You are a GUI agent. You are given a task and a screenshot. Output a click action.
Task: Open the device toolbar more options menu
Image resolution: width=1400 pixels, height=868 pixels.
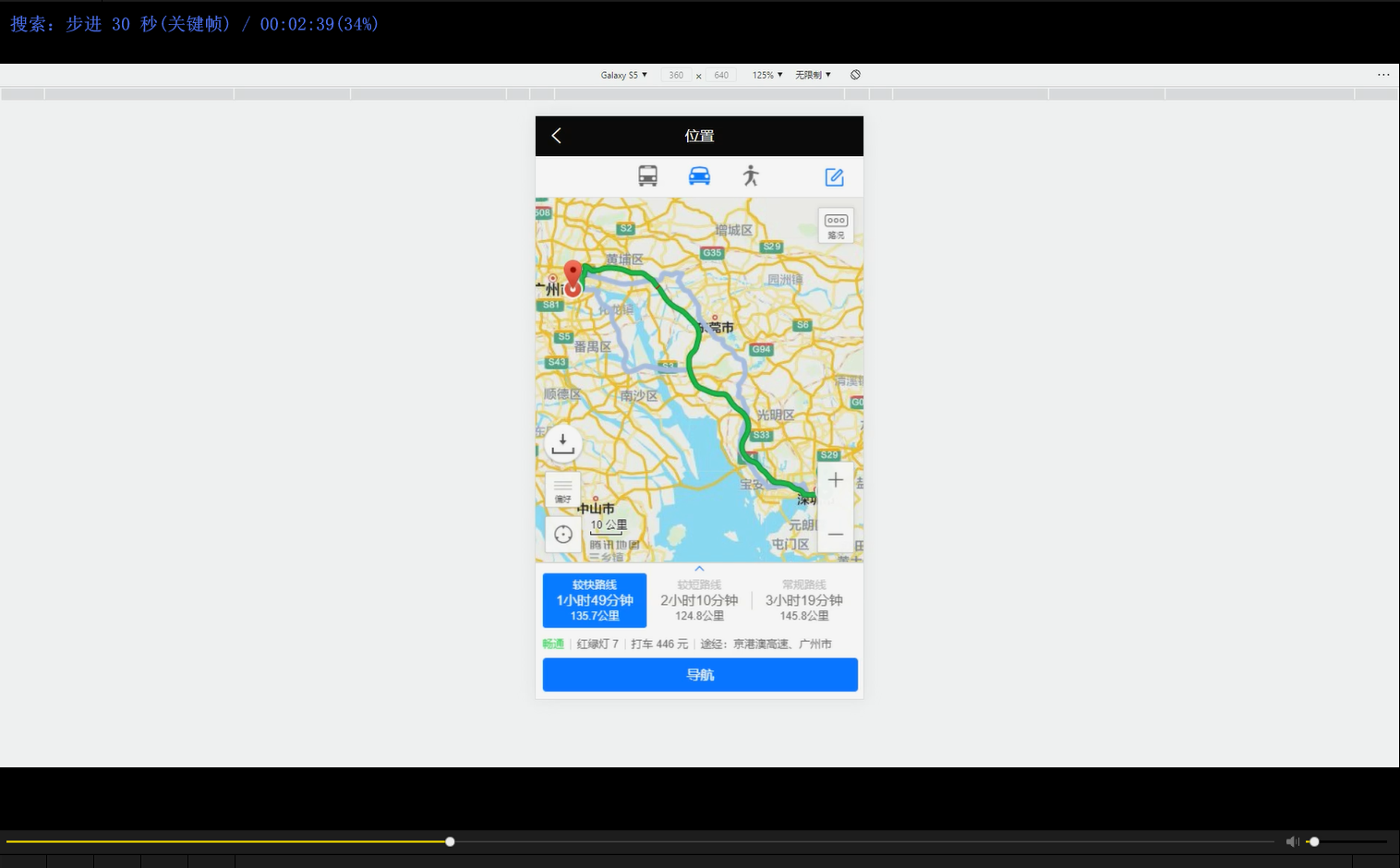[1383, 75]
